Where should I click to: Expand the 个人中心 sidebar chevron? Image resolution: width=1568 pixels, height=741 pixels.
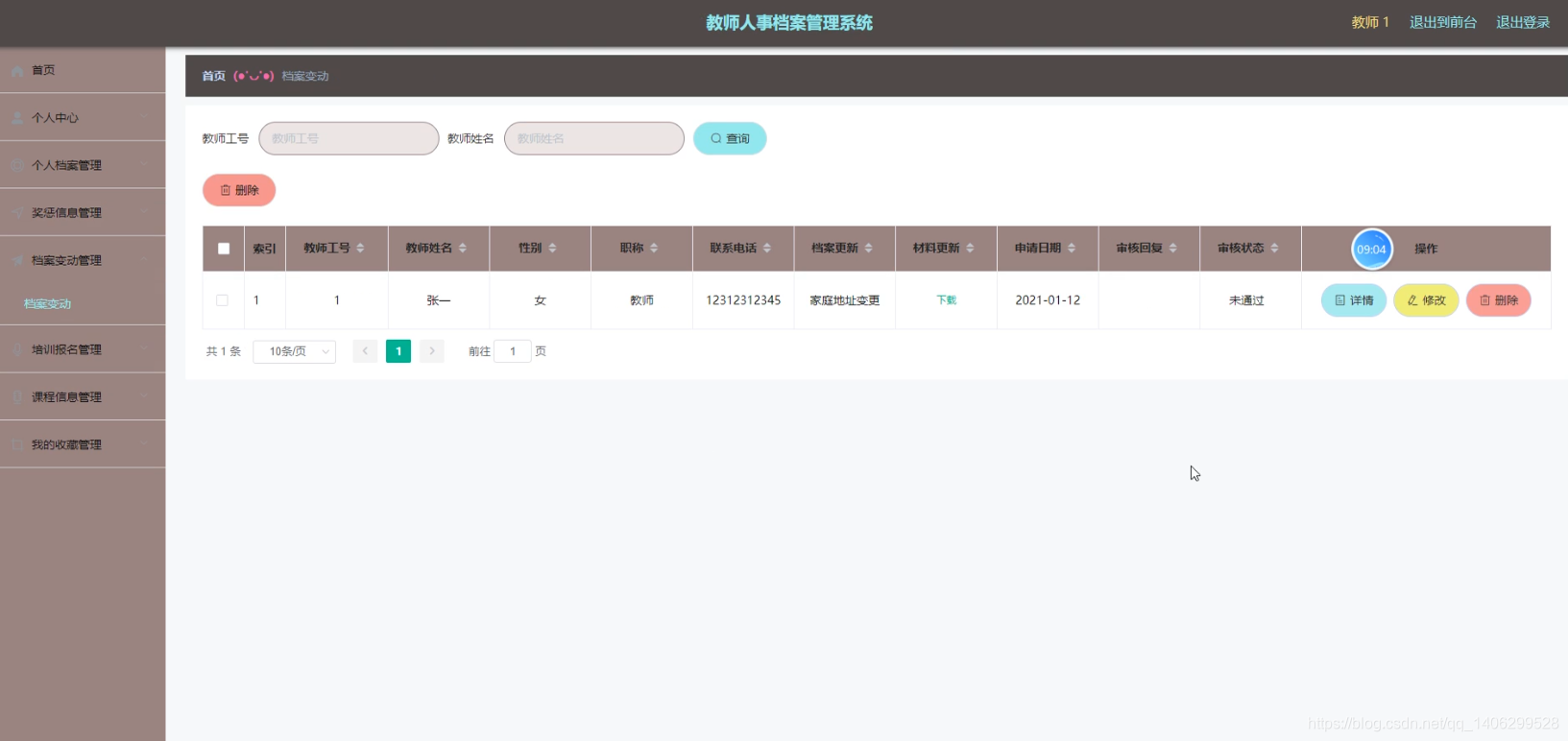[144, 118]
